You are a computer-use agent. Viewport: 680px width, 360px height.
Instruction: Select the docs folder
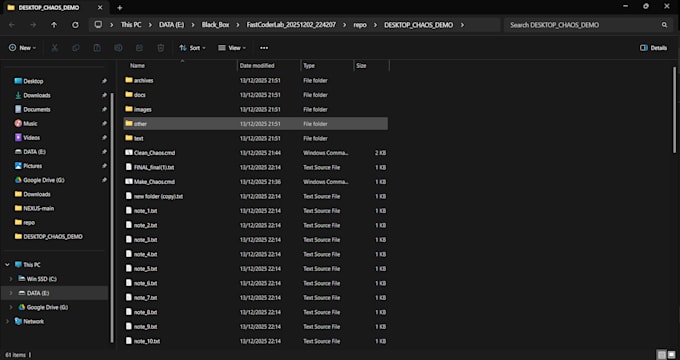pos(256,95)
